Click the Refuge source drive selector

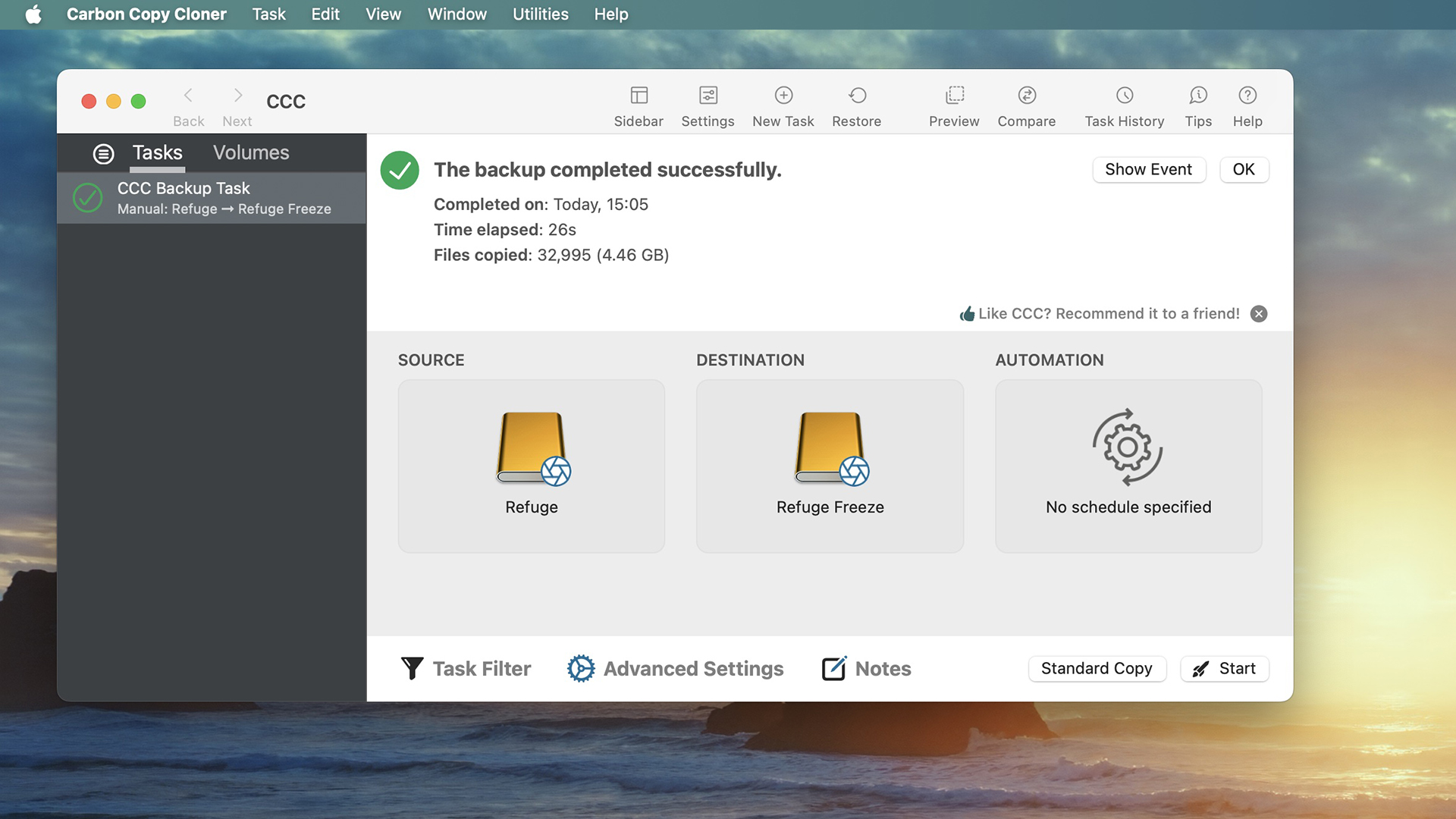click(532, 466)
